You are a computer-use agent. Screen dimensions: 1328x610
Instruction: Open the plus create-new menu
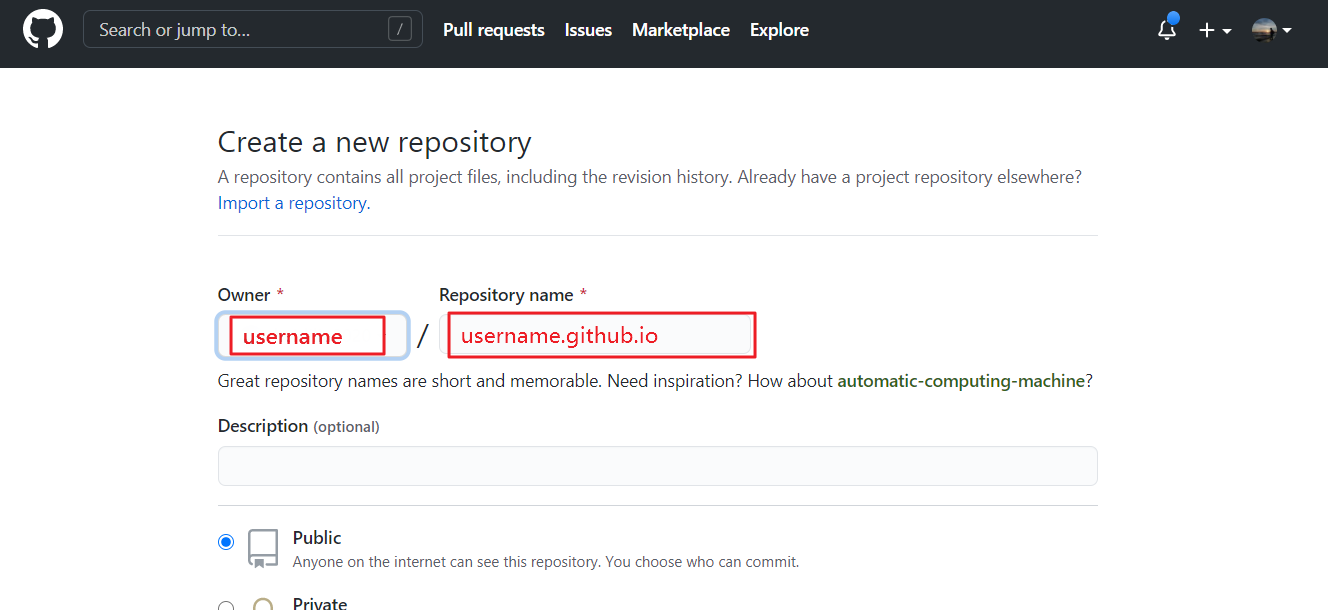pyautogui.click(x=1214, y=30)
